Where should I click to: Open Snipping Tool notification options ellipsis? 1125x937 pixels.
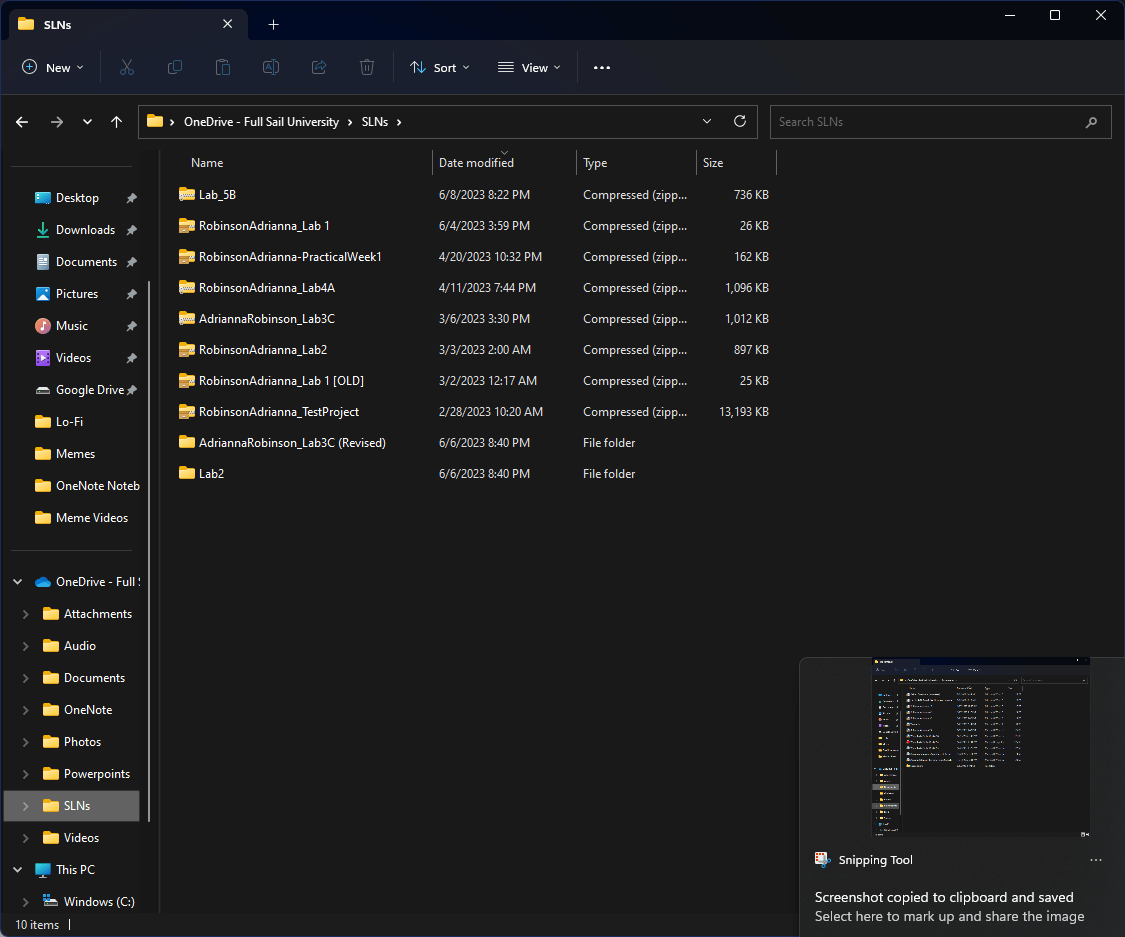pyautogui.click(x=1096, y=860)
